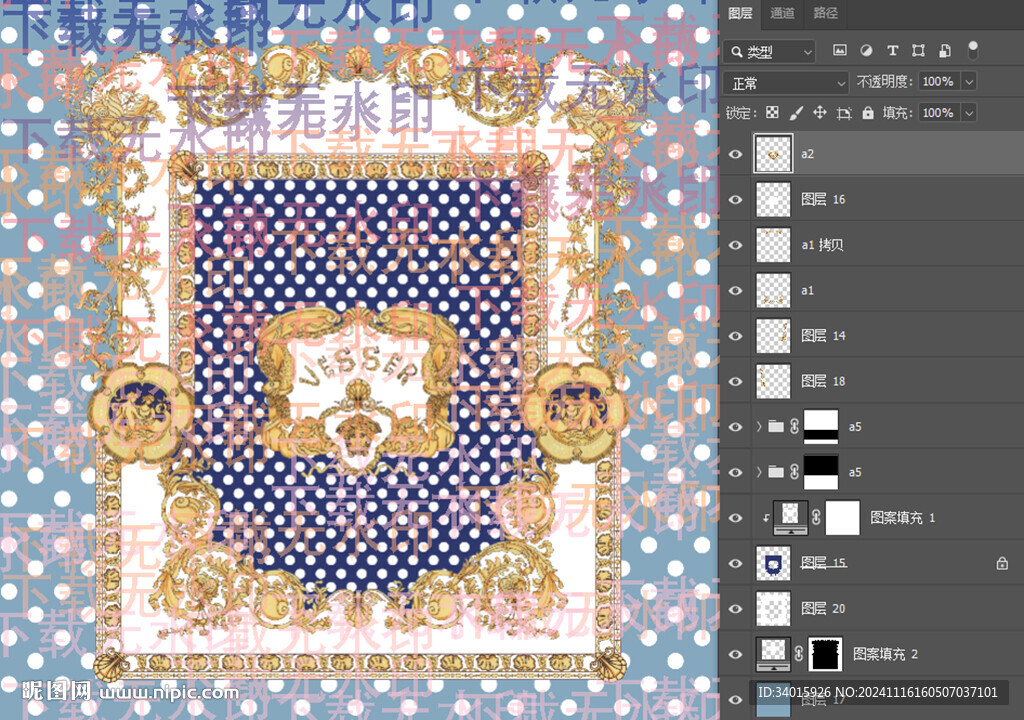Select the 图层 15 layer name
Screen dimensions: 1024x720
823,563
